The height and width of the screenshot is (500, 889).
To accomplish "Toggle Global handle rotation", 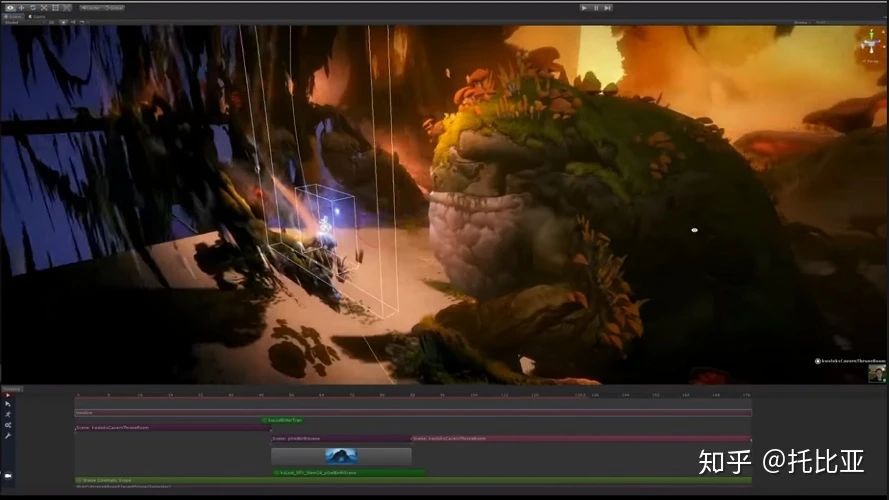I will 114,8.
